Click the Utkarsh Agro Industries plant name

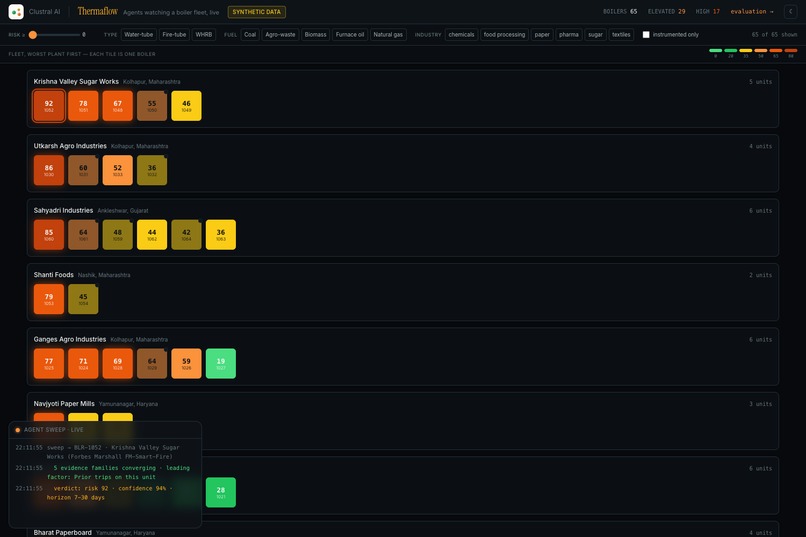point(70,146)
